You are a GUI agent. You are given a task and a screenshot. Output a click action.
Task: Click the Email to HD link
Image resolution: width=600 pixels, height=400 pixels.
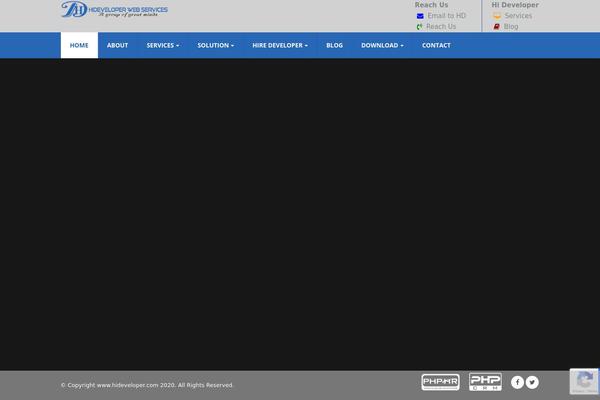point(447,16)
